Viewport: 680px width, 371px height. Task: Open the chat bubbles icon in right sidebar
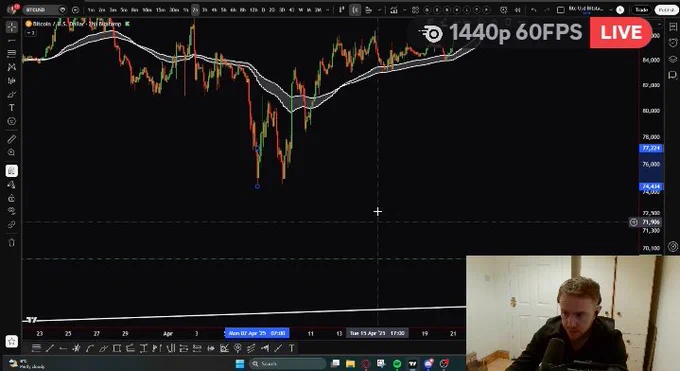tap(673, 76)
